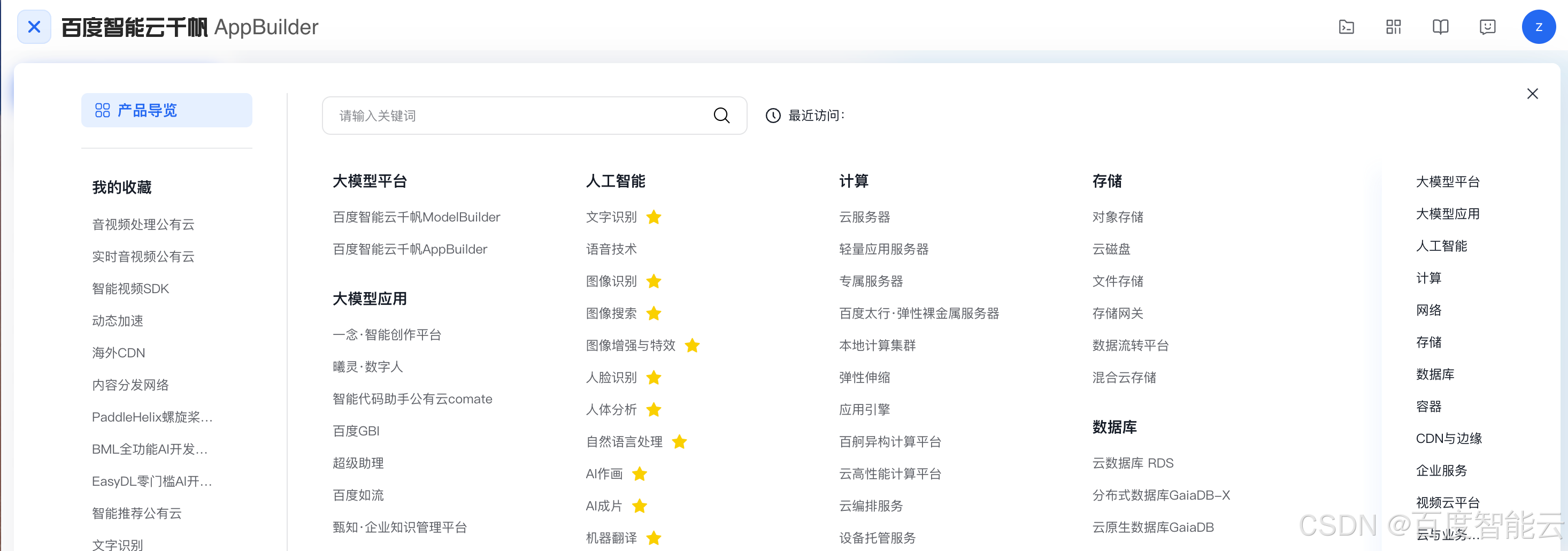Jump to 网络 in right index
The width and height of the screenshot is (1568, 551).
[1428, 310]
